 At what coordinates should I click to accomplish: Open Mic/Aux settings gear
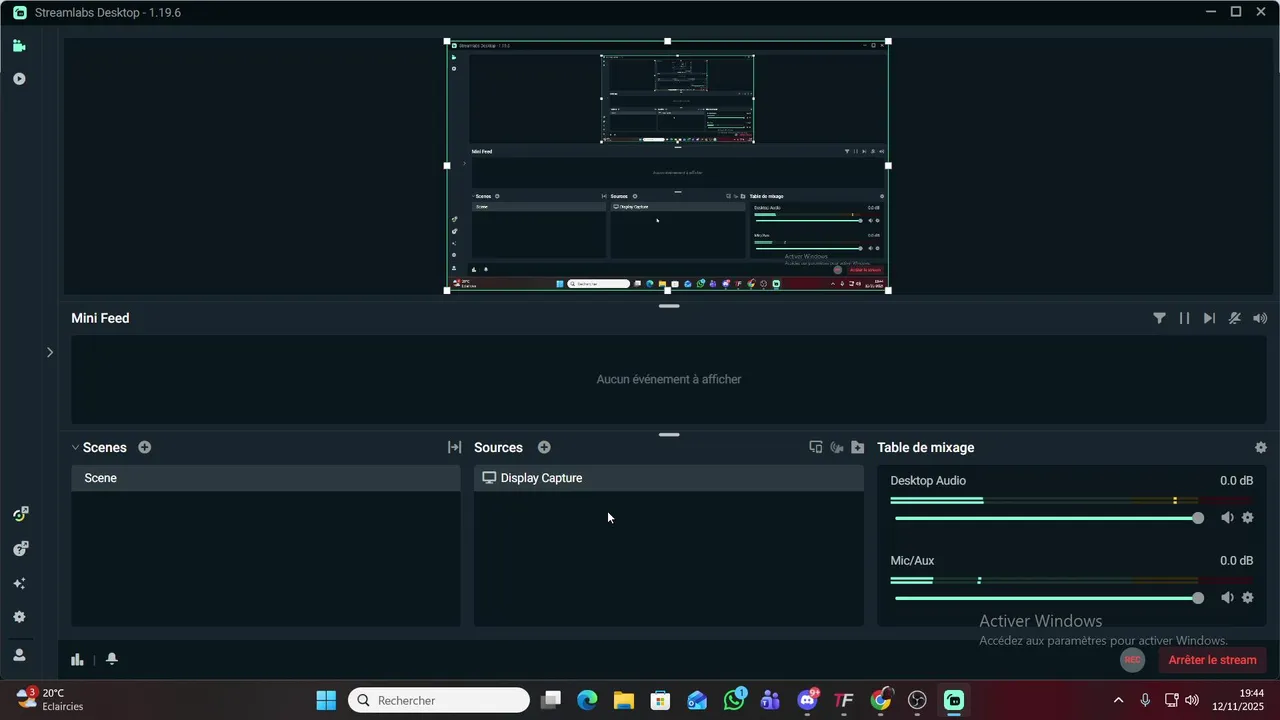pos(1247,597)
